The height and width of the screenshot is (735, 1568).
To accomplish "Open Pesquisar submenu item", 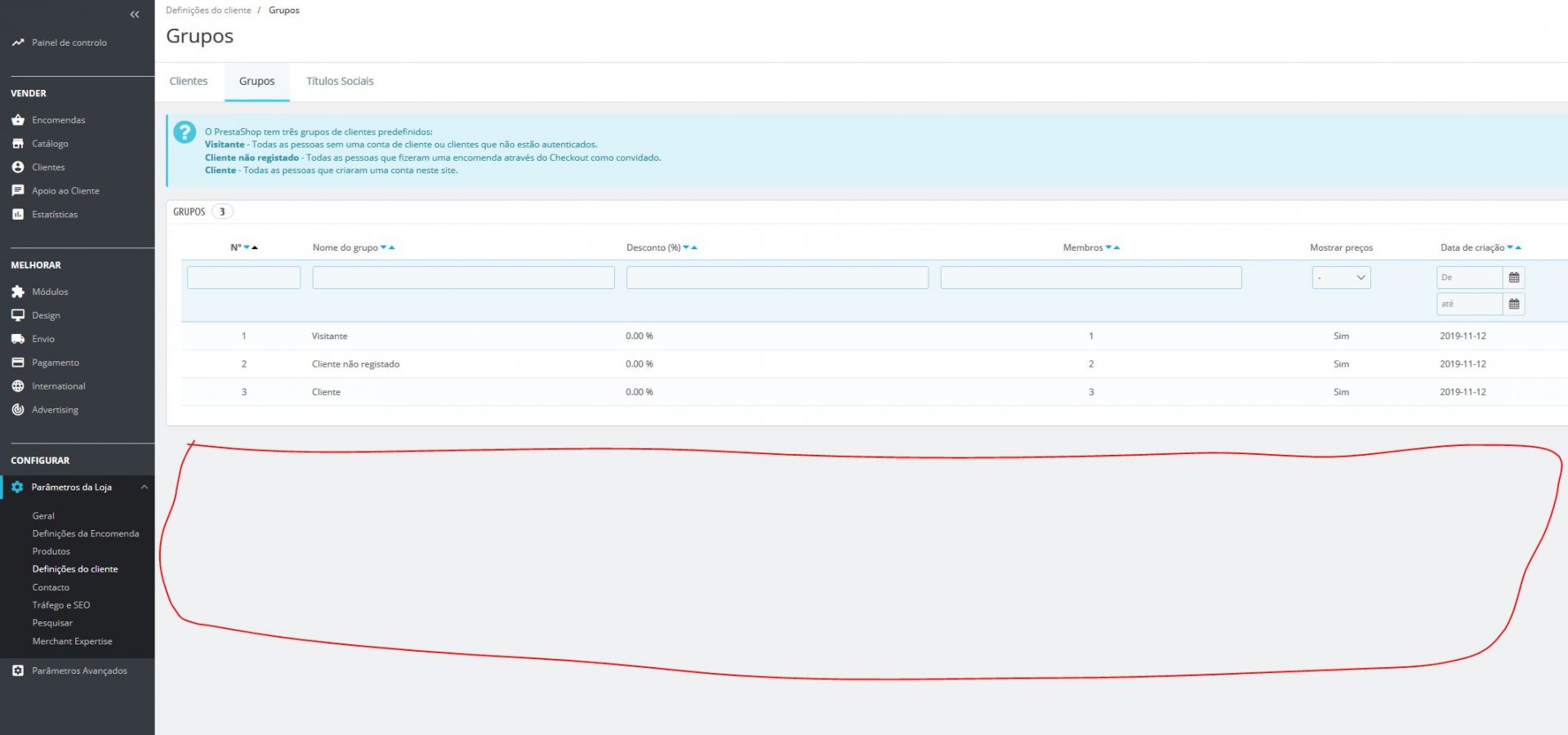I will [x=52, y=623].
